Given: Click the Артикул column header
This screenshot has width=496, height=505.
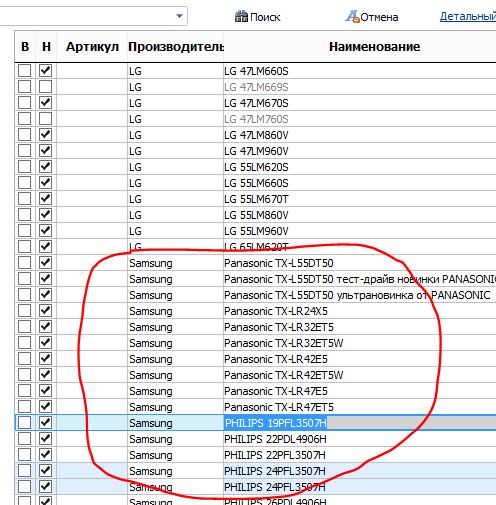Looking at the screenshot, I should click(x=92, y=47).
